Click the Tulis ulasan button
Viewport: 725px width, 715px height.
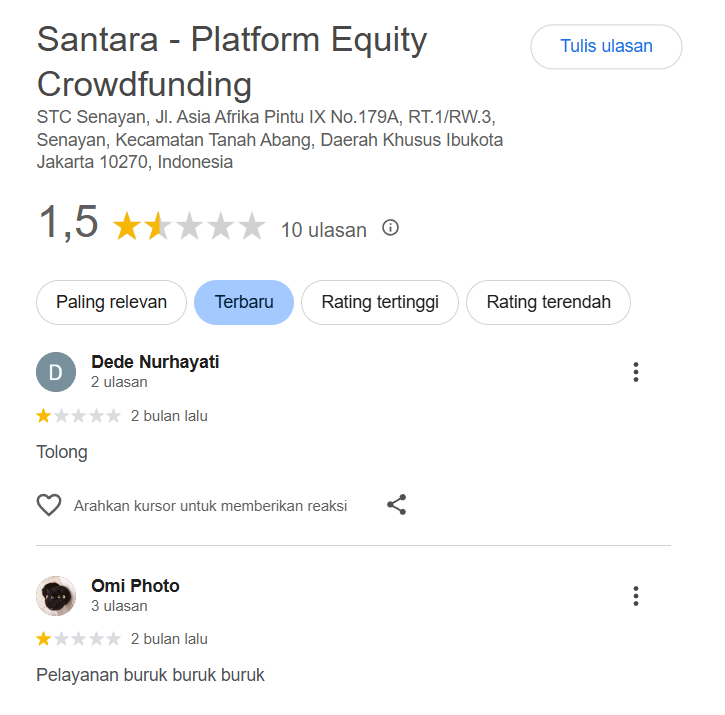(606, 46)
